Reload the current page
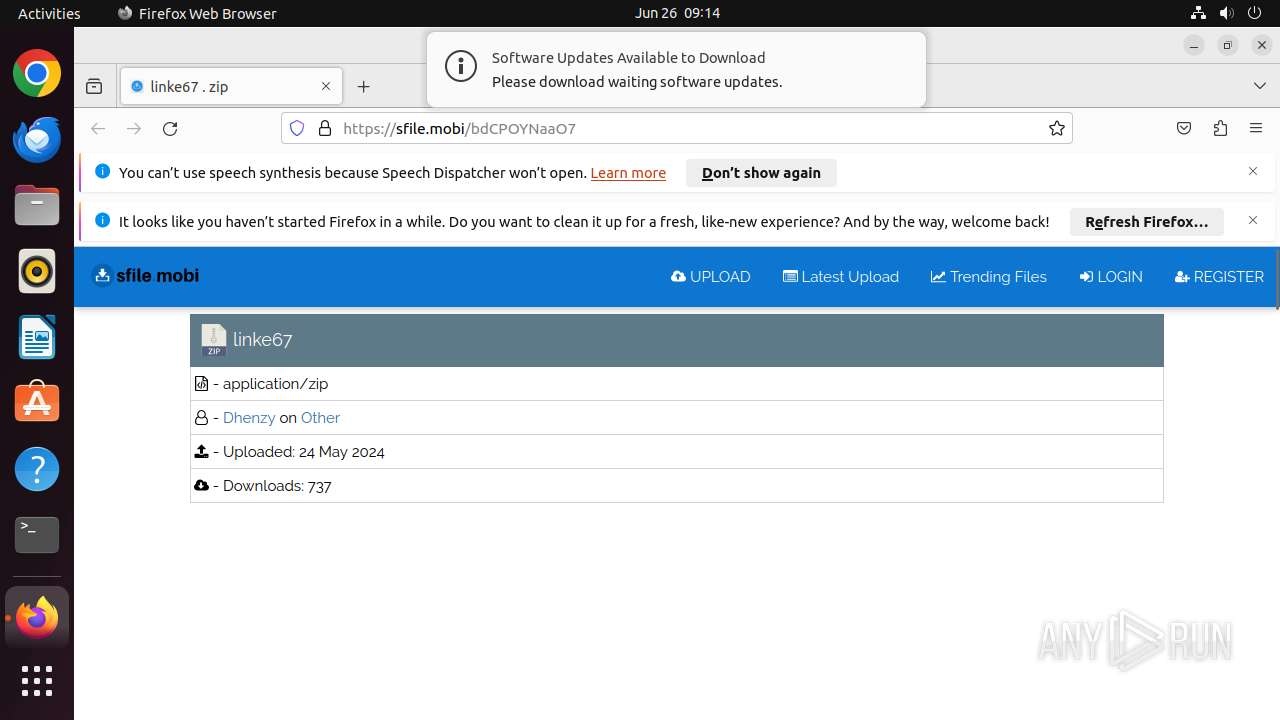Screen dimensions: 1280x720 tap(170, 128)
